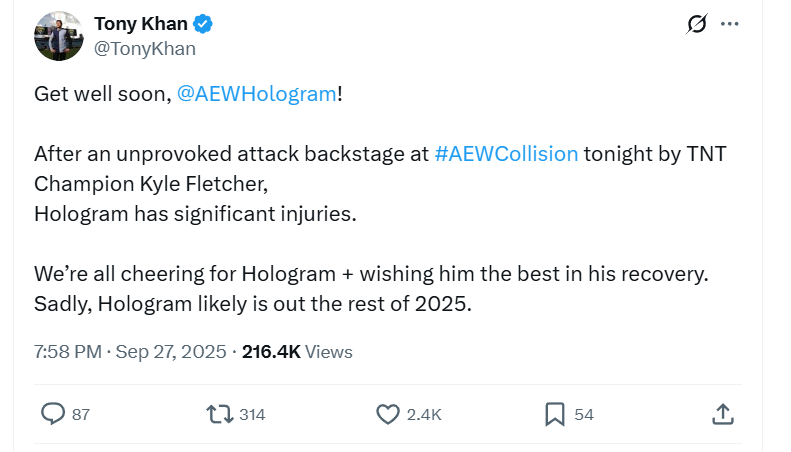
Task: Click the 54 bookmarks count
Action: point(584,414)
